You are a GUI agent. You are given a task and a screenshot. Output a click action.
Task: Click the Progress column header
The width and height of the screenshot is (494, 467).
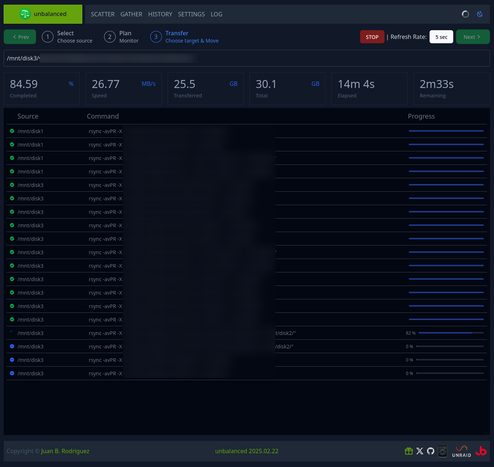pos(421,116)
